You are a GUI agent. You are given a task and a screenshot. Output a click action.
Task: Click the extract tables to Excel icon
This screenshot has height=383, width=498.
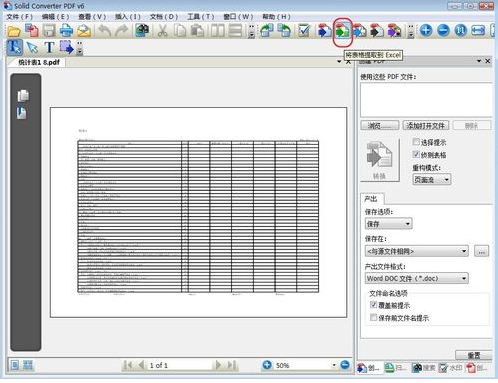(x=342, y=31)
